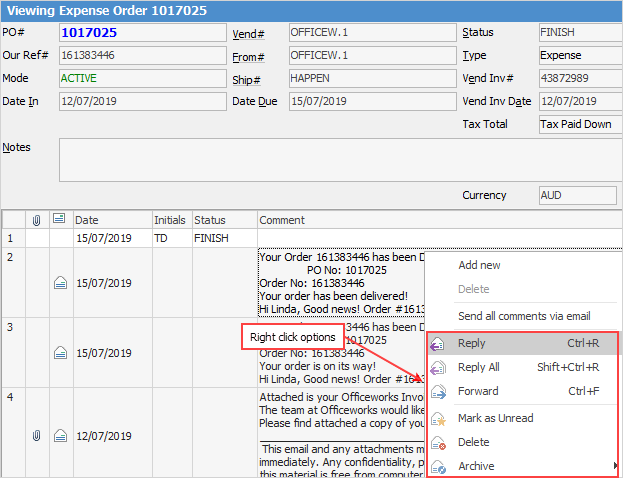This screenshot has height=478, width=623.
Task: Expand the Archive submenu arrow
Action: [x=614, y=467]
